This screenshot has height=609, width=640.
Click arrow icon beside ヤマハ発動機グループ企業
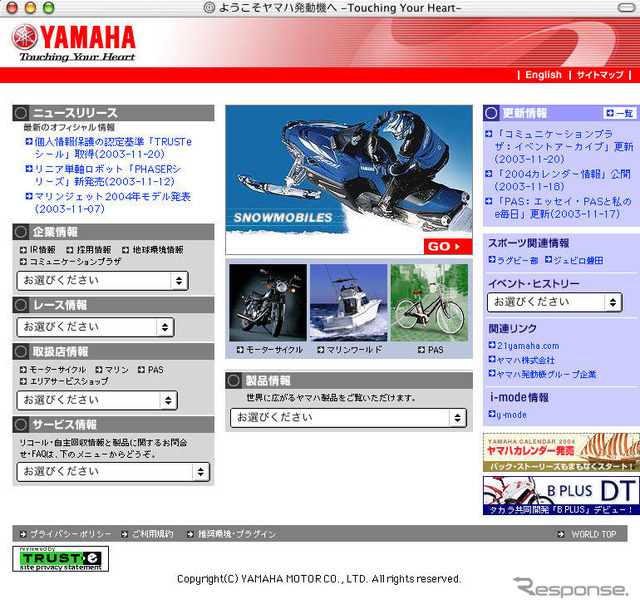492,373
